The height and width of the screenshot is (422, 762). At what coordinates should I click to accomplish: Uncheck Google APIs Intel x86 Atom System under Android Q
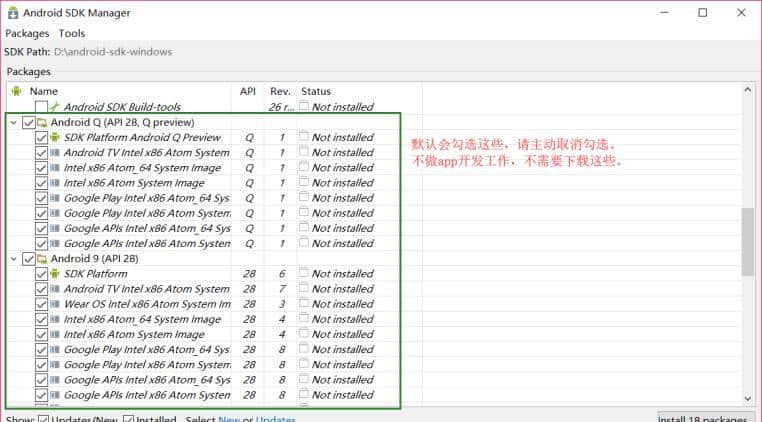[41, 244]
